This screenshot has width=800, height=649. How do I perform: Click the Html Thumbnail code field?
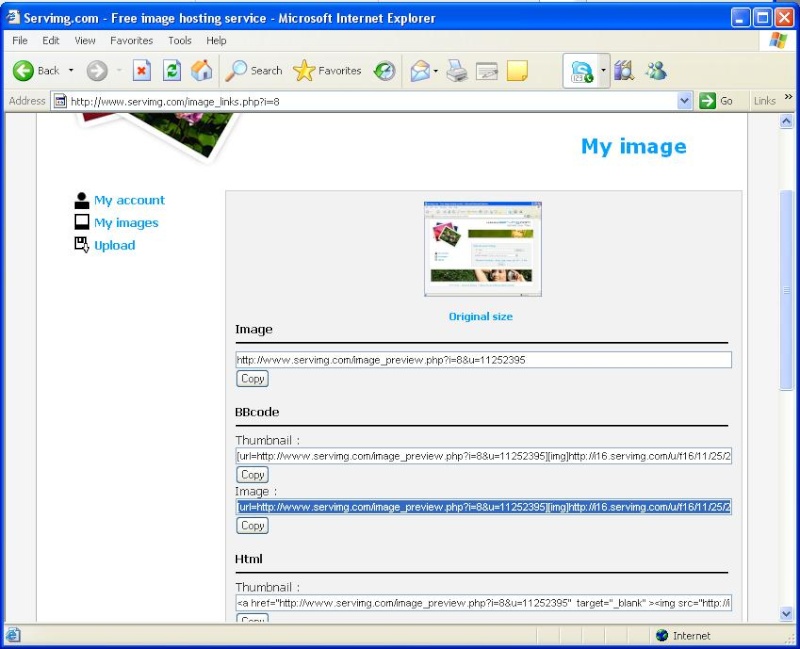coord(484,603)
